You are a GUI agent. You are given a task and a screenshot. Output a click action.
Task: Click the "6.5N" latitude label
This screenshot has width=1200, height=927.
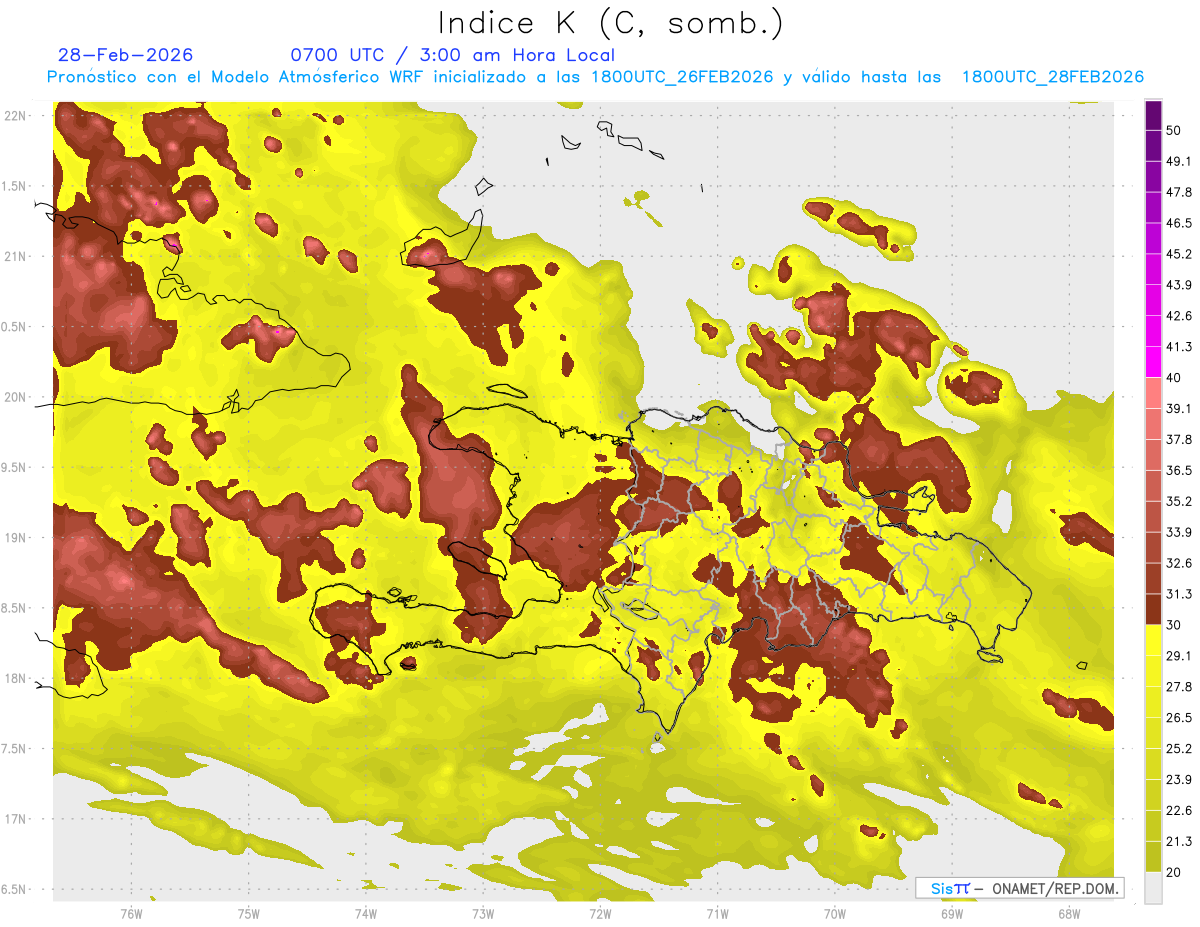[15, 889]
